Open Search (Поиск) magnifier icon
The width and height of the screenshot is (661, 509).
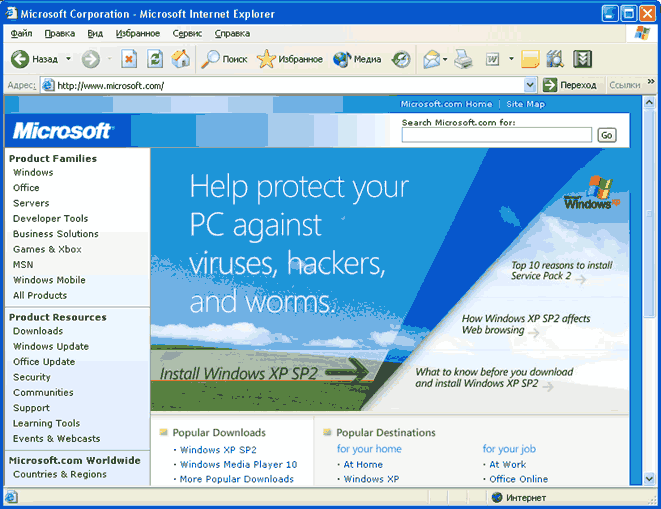pos(210,59)
